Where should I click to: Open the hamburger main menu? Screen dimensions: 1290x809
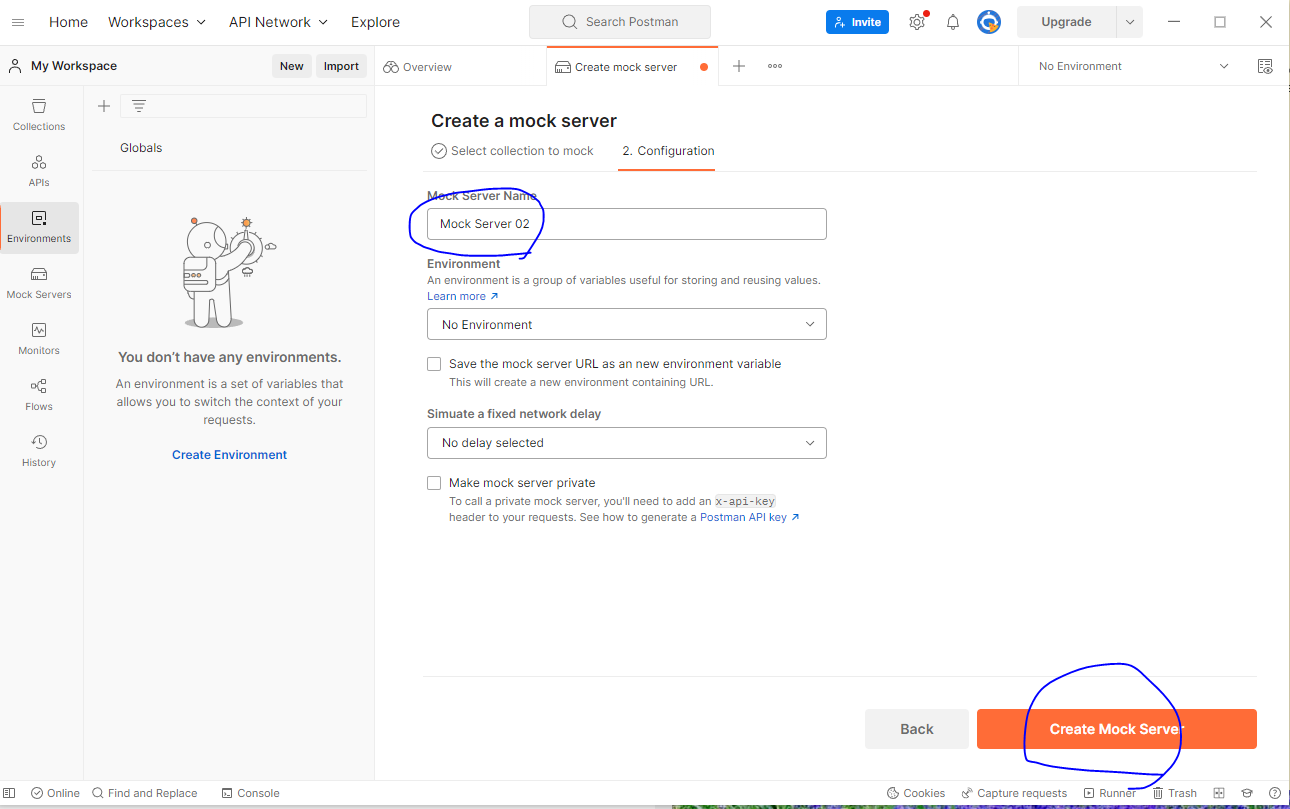pos(20,22)
